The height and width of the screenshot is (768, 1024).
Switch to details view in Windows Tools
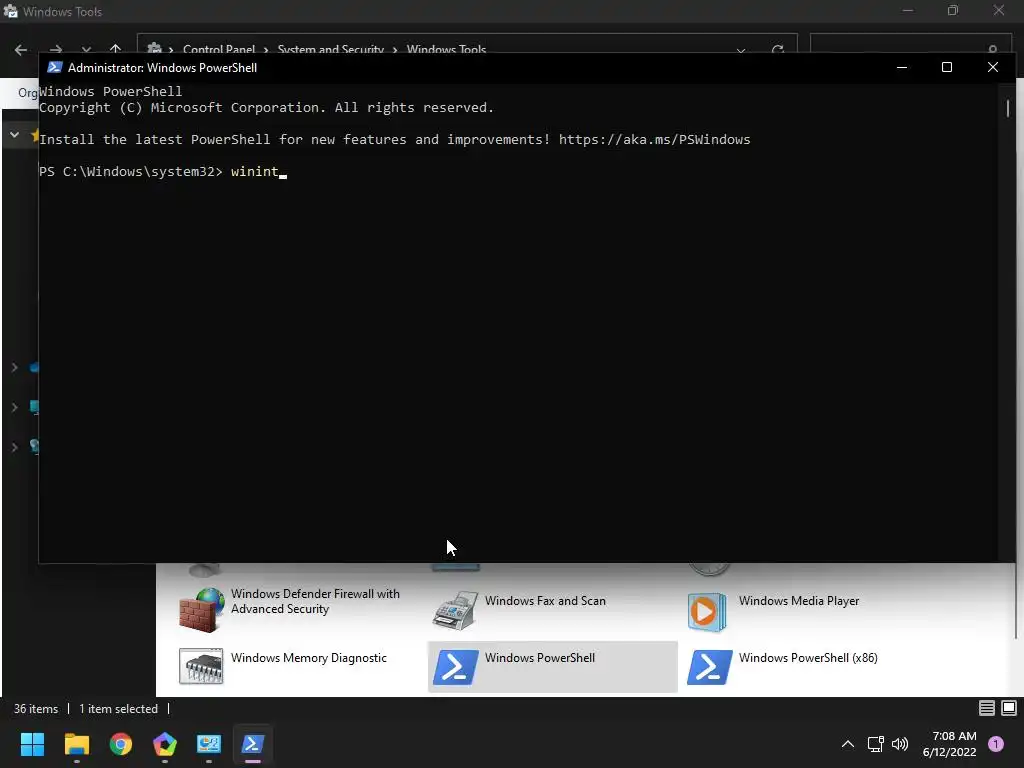pyautogui.click(x=987, y=708)
